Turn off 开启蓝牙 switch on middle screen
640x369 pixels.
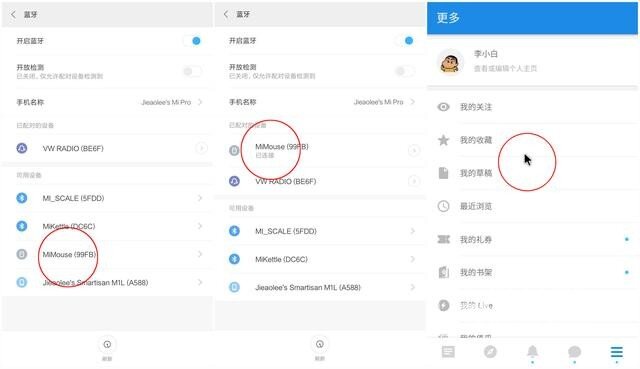pyautogui.click(x=404, y=40)
